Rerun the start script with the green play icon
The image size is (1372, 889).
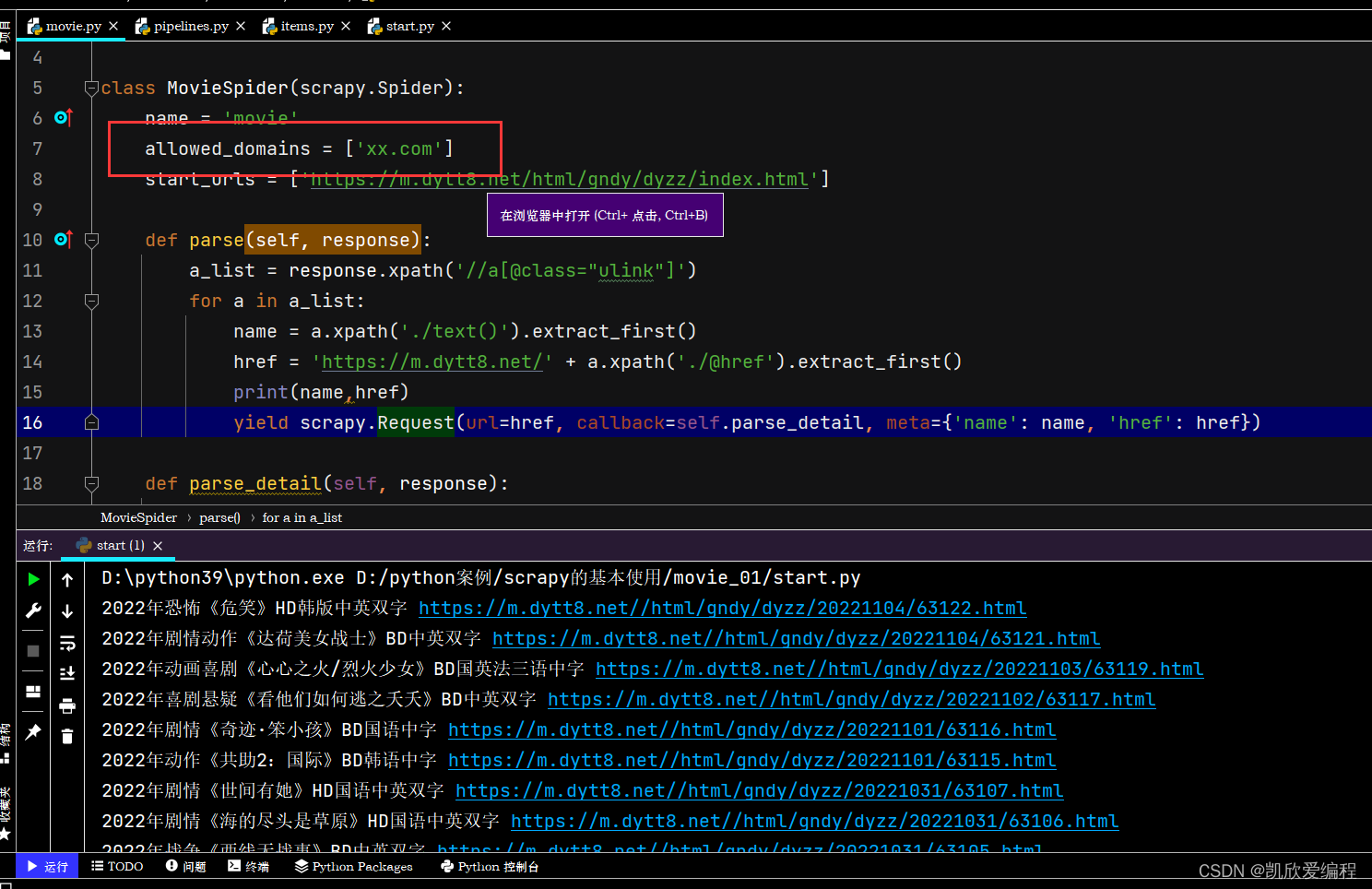(x=33, y=579)
